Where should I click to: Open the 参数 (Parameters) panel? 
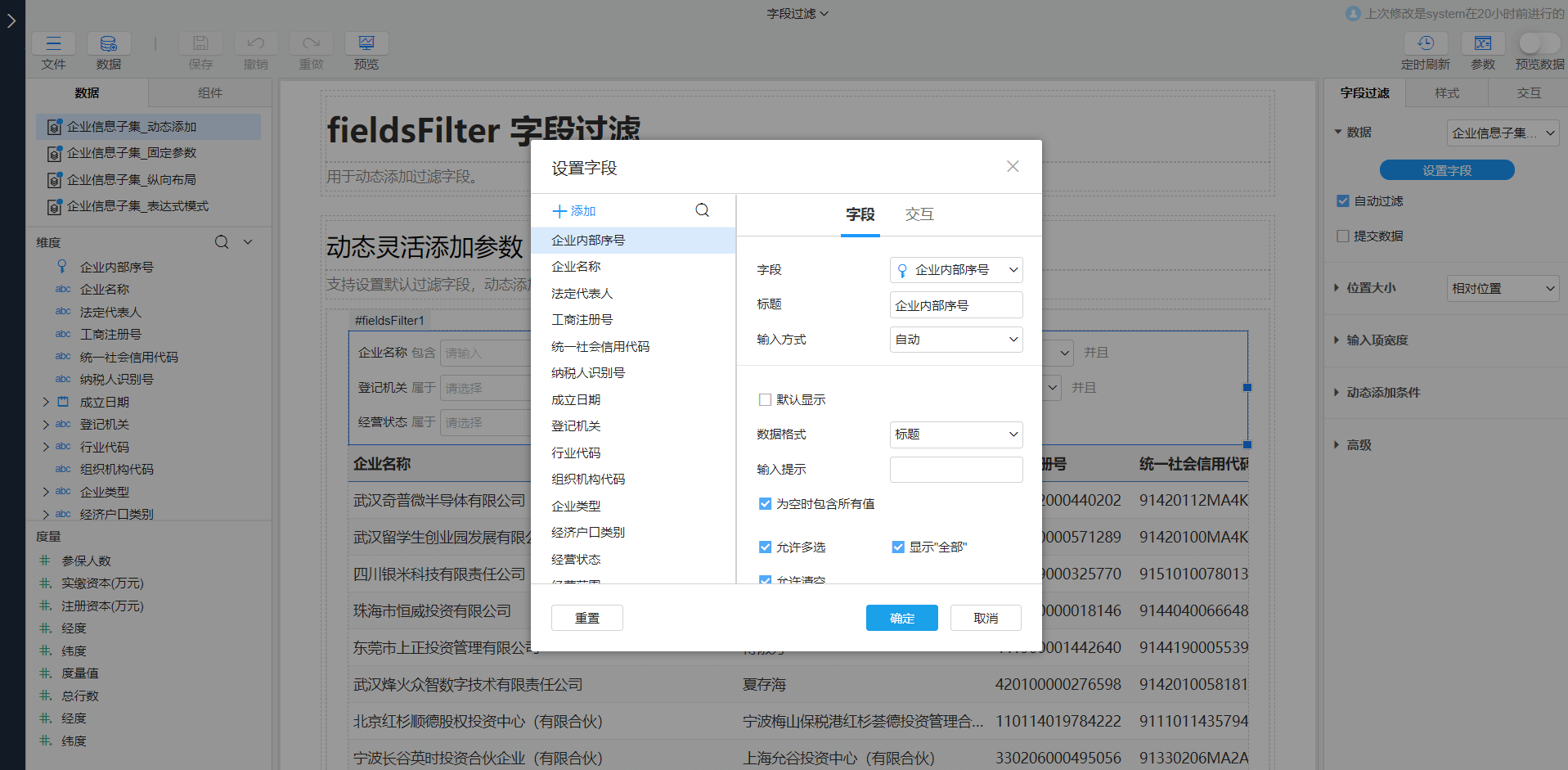[x=1482, y=49]
